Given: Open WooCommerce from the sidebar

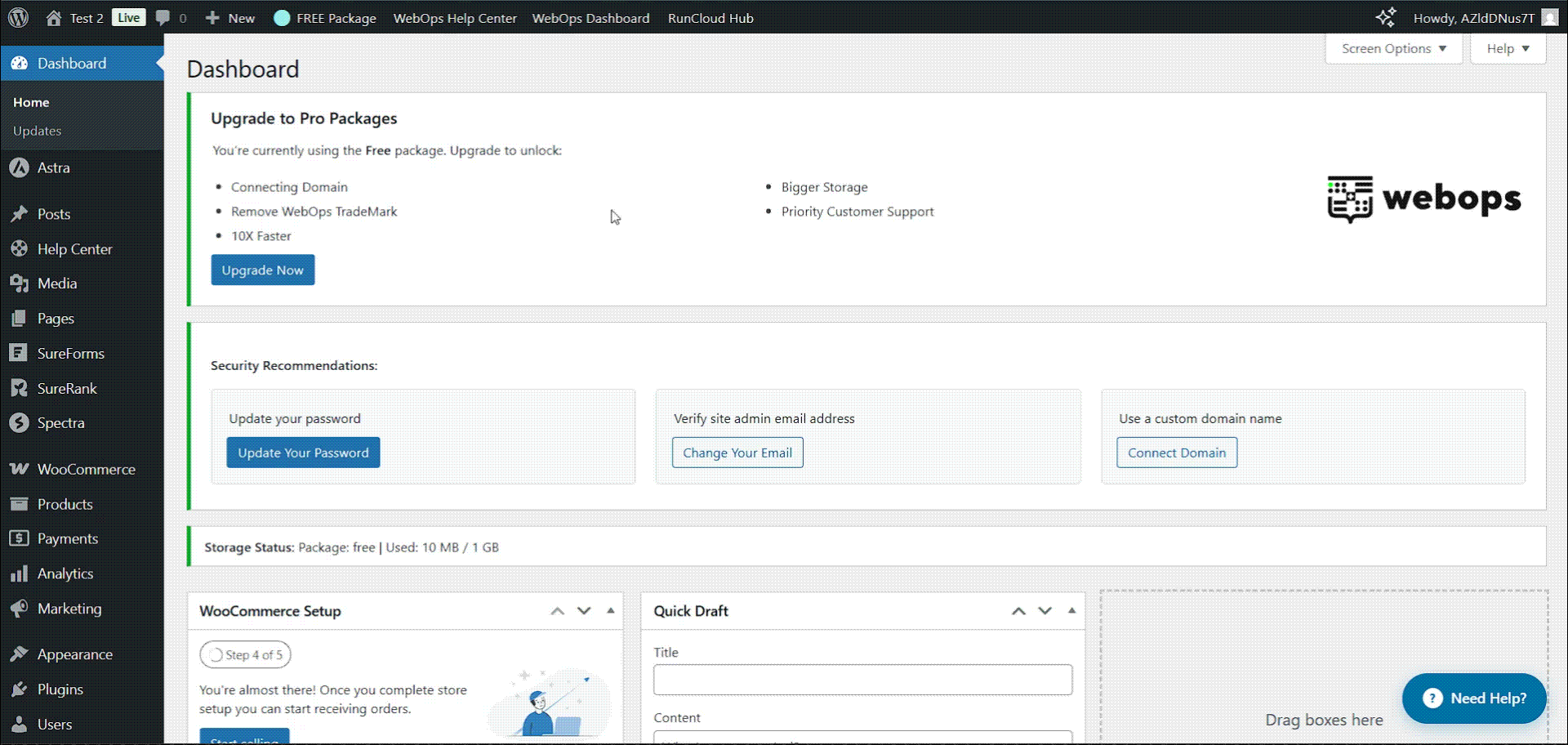Looking at the screenshot, I should (86, 470).
